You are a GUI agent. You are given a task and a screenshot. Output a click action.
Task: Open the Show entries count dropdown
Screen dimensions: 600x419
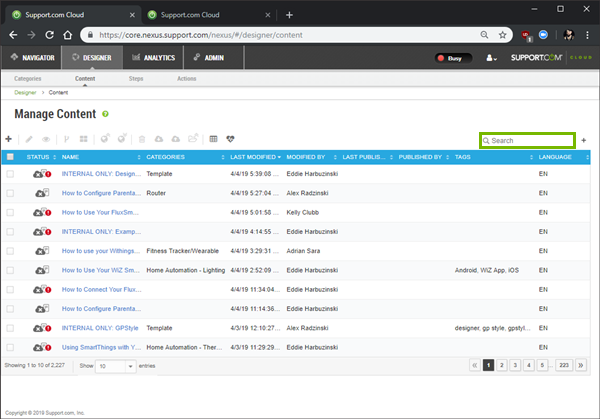[x=116, y=366]
